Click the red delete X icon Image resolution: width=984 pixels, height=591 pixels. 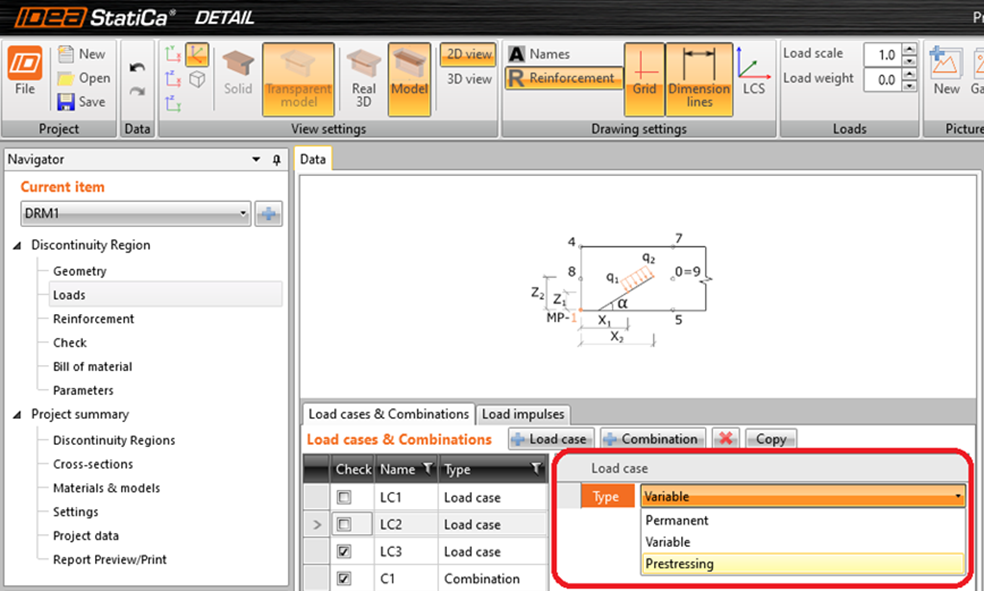[x=726, y=439]
